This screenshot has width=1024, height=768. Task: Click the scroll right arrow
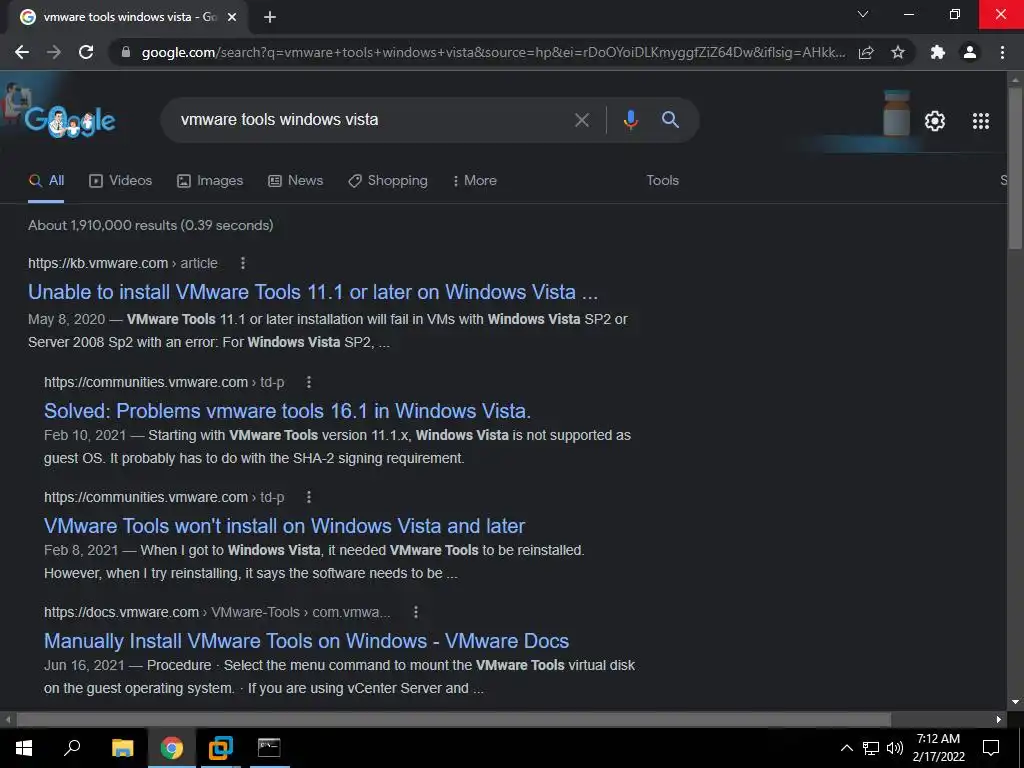pos(999,719)
